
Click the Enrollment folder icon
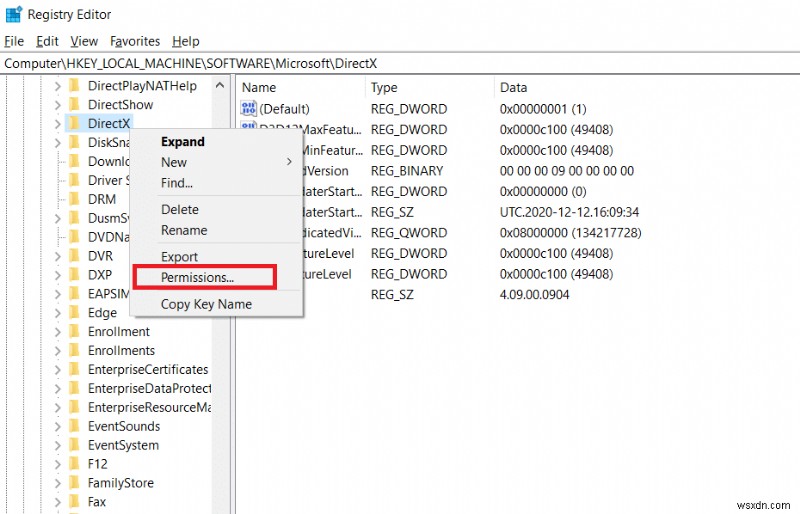pyautogui.click(x=74, y=331)
